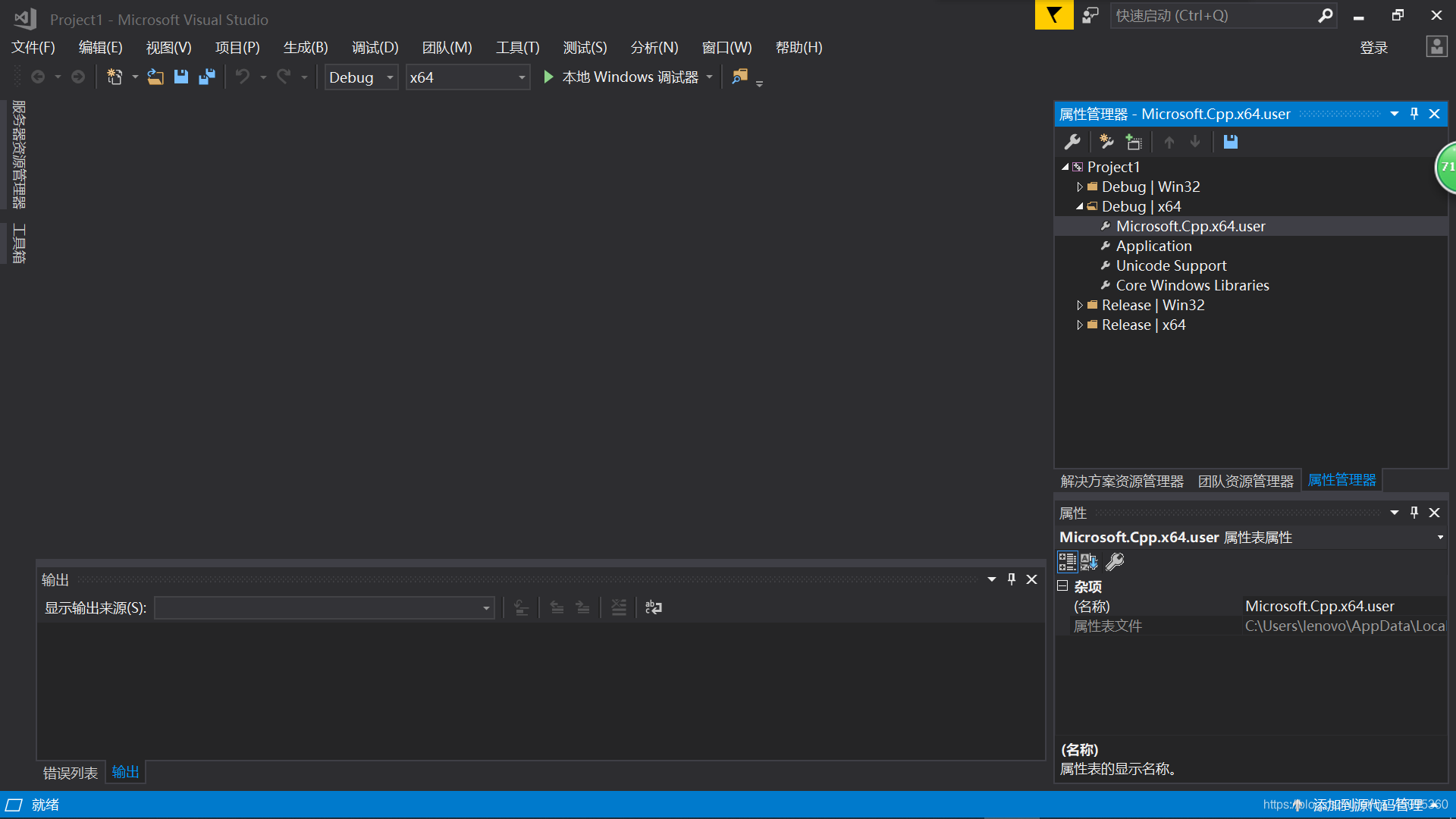Click the find in files toolbar icon
Image resolution: width=1456 pixels, height=819 pixels.
click(740, 77)
